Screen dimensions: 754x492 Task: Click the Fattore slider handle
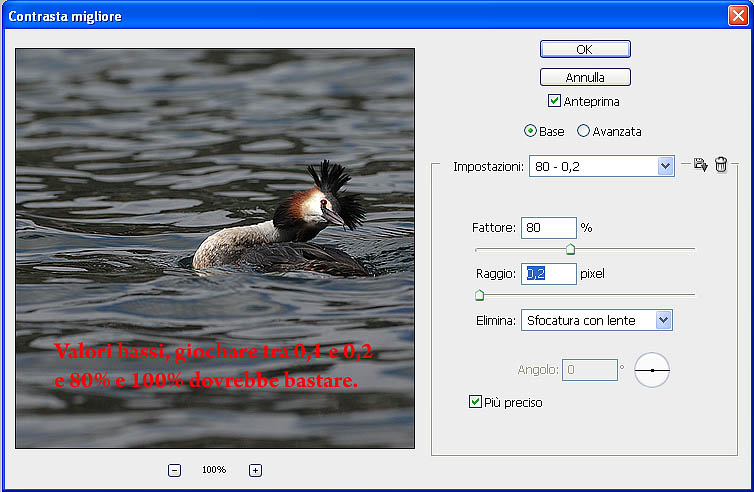pyautogui.click(x=570, y=249)
